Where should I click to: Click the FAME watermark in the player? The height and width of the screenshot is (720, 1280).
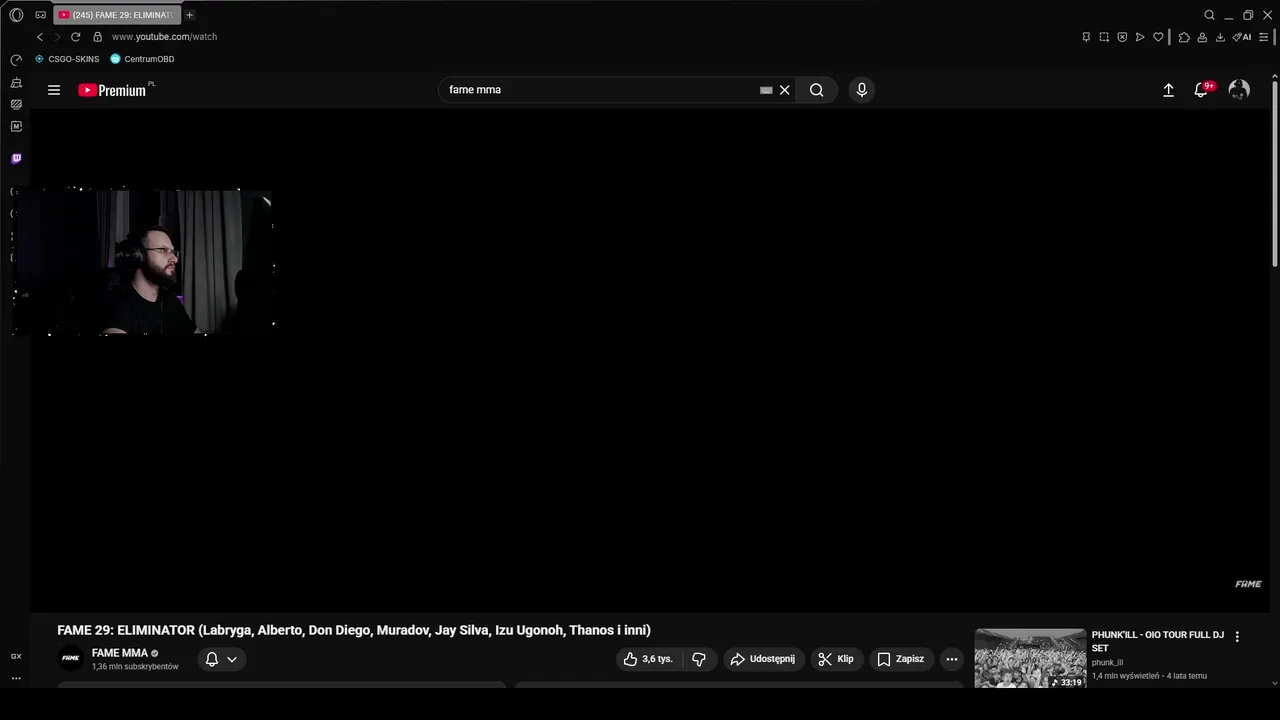pyautogui.click(x=1248, y=584)
